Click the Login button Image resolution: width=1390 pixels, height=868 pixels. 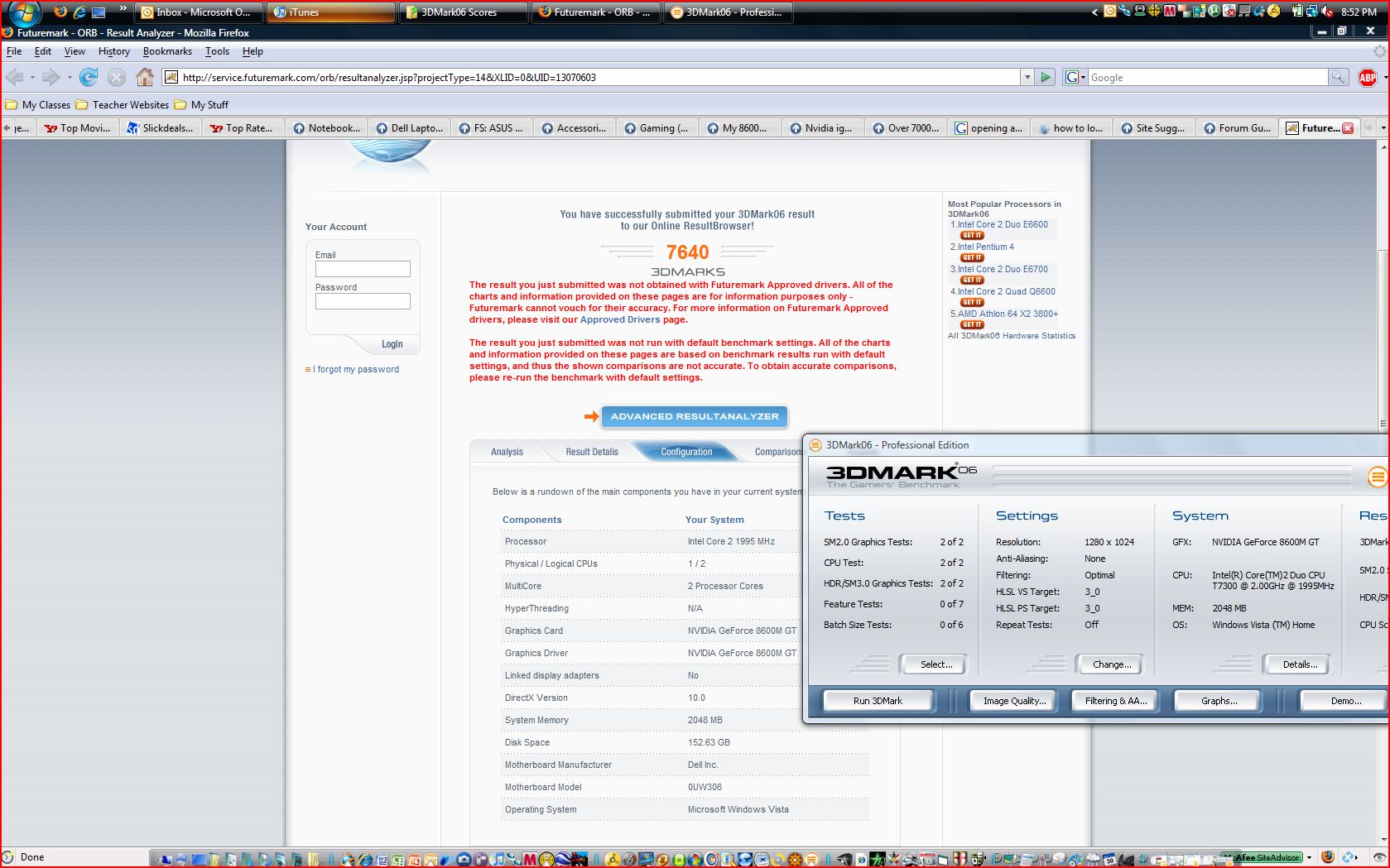(x=392, y=344)
